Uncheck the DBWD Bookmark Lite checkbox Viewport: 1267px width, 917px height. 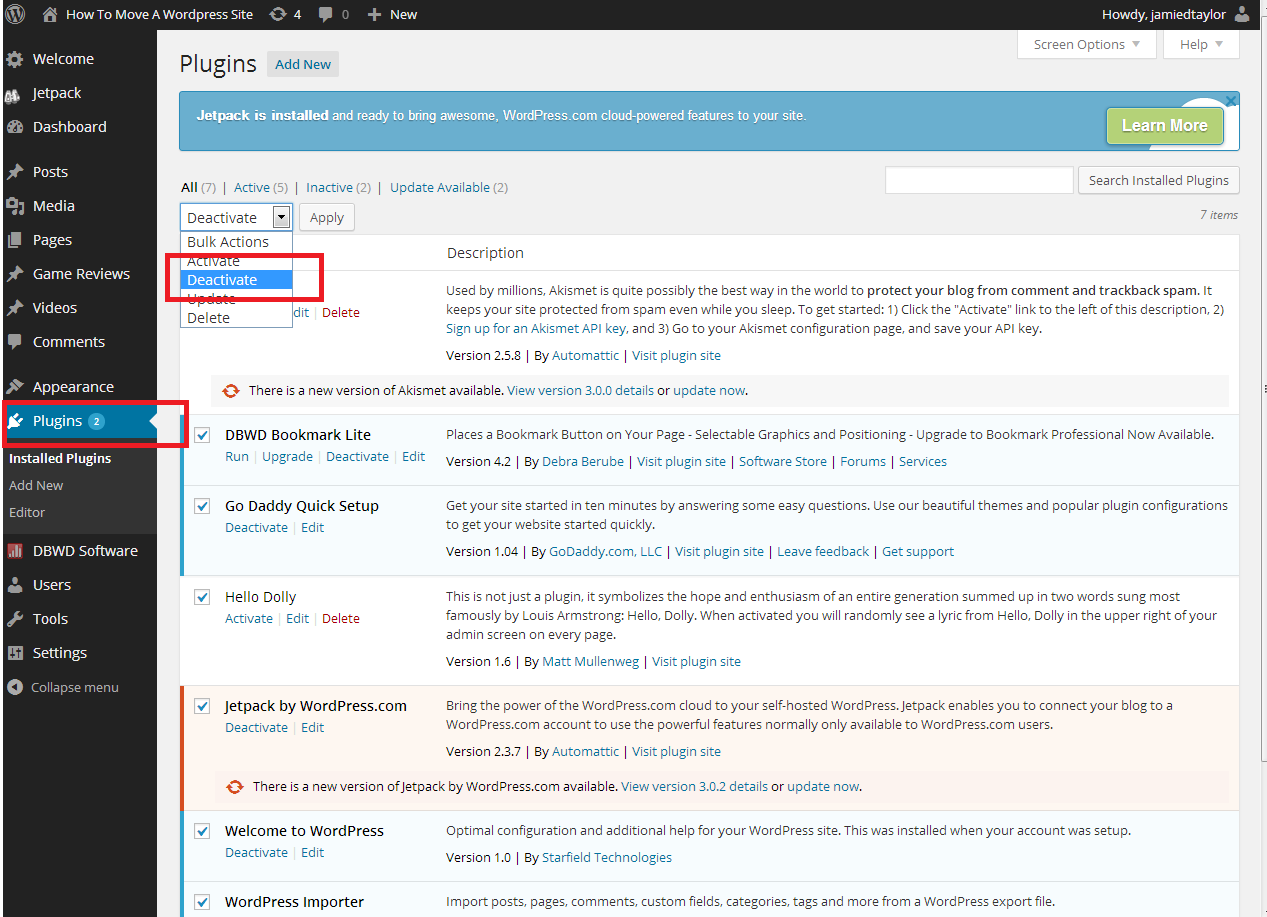203,435
